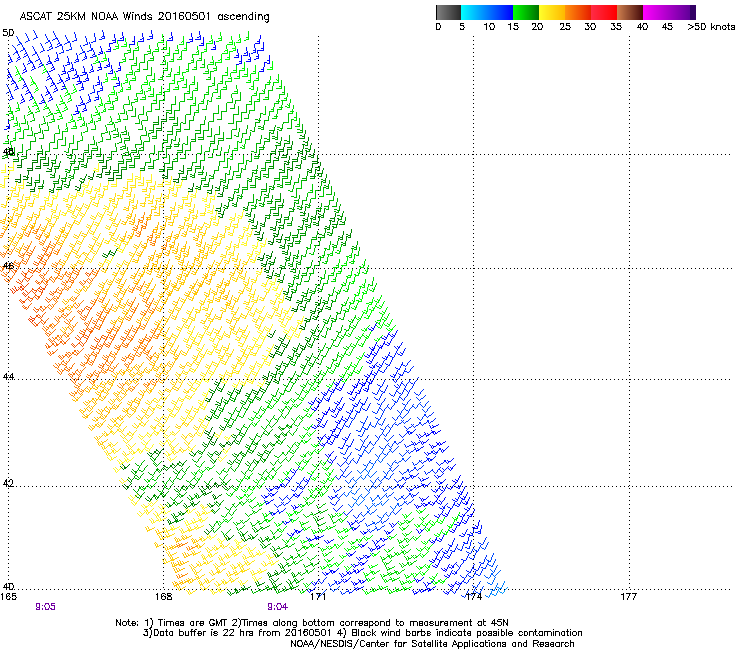Image resolution: width=740 pixels, height=650 pixels.
Task: Click the latitude label '42'
Action: click(8, 483)
